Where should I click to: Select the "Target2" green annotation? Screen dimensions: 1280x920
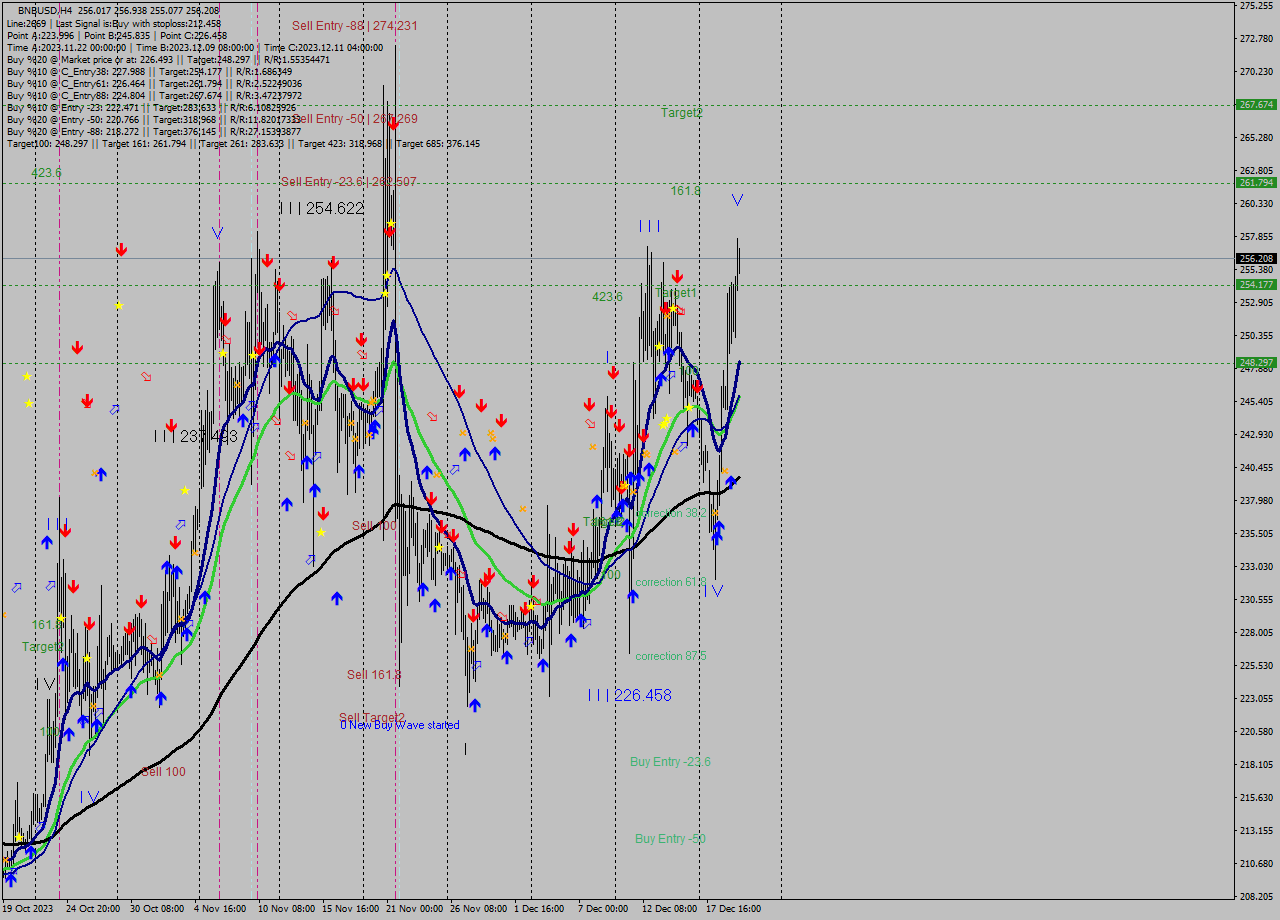pyautogui.click(x=681, y=112)
